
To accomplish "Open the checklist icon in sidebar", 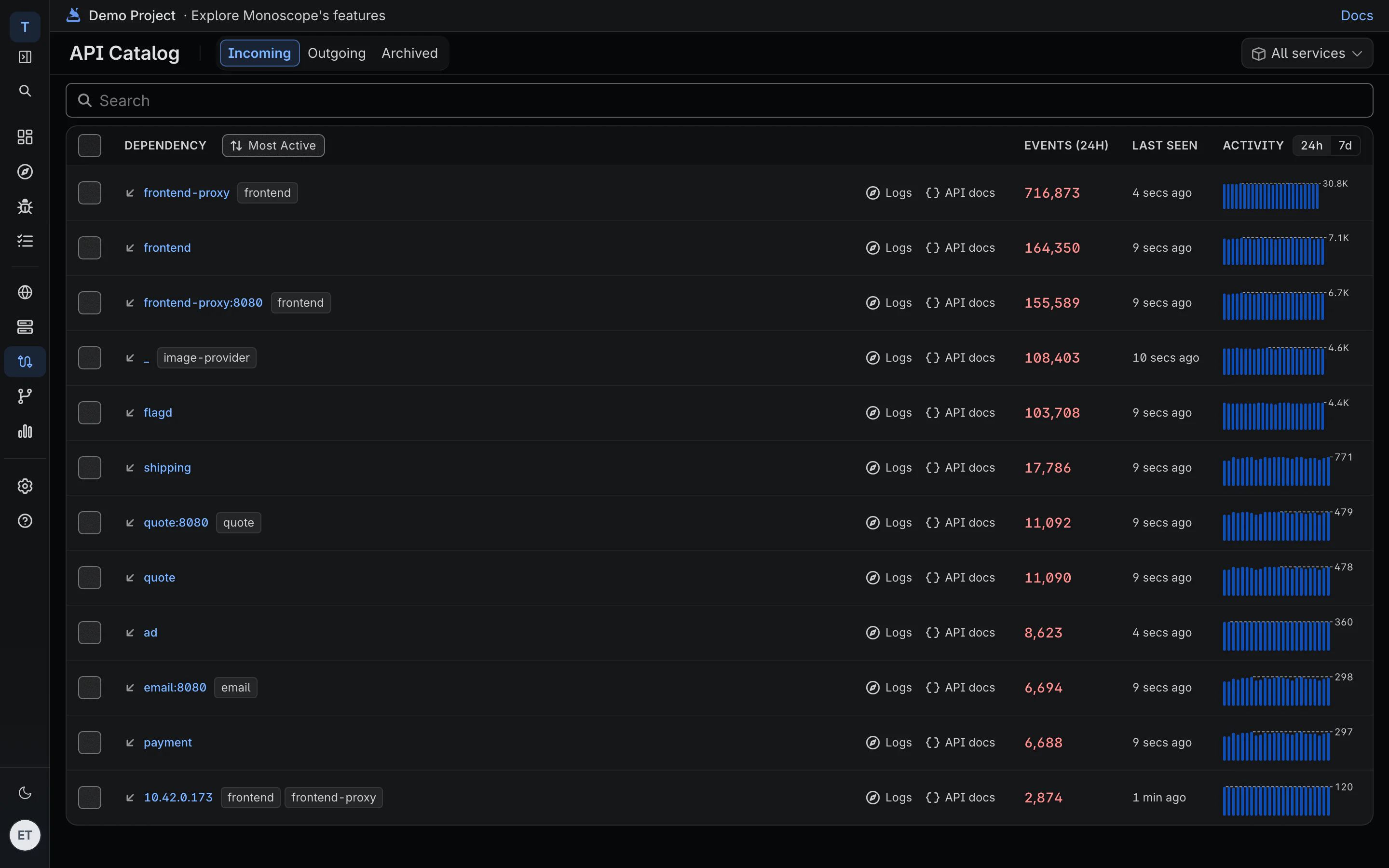I will 25,241.
